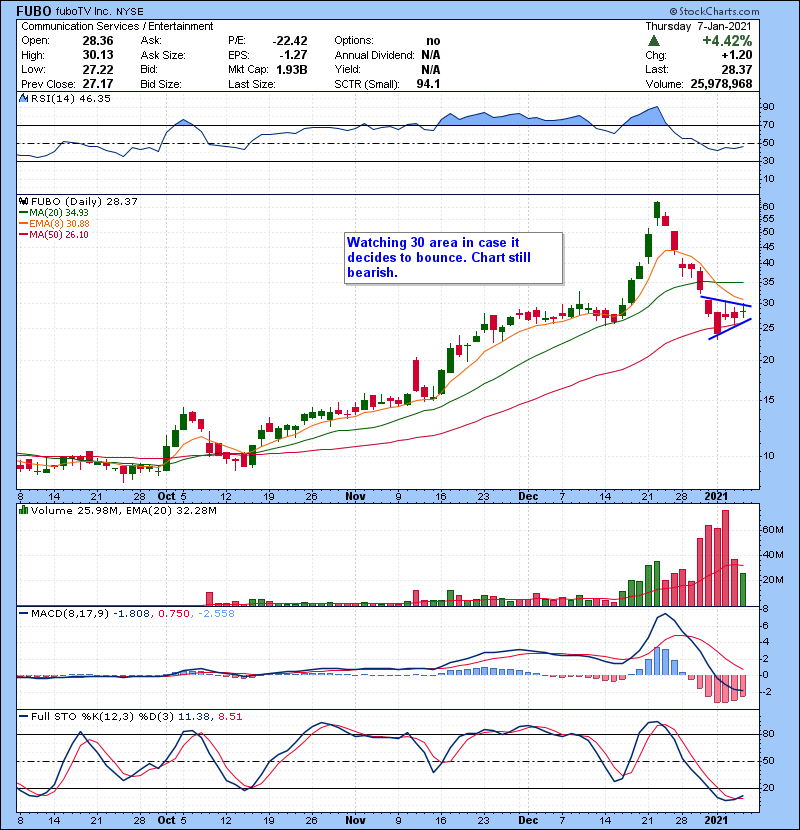Click the MACD signal value 0.750
Image resolution: width=800 pixels, height=830 pixels.
tap(174, 614)
